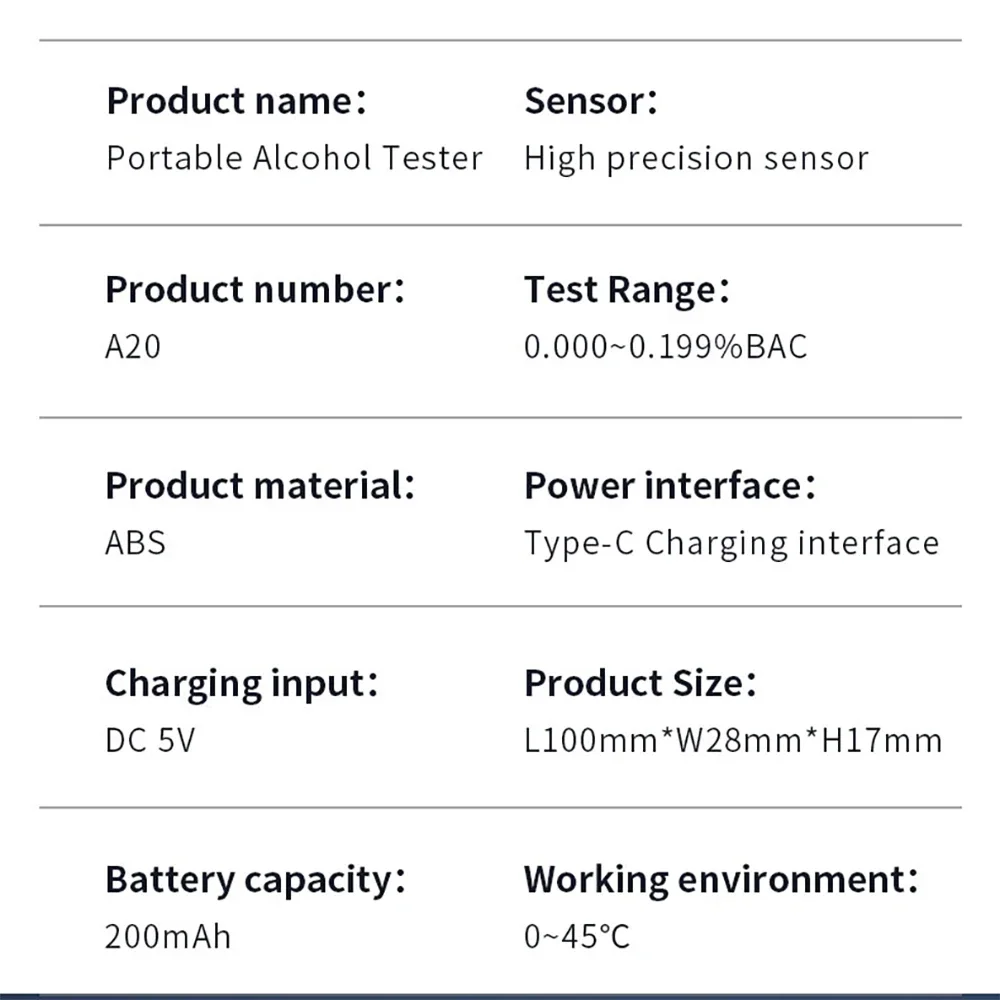Select the 'Portable Alcohol Tester' text
This screenshot has height=1000, width=1000.
[x=294, y=158]
